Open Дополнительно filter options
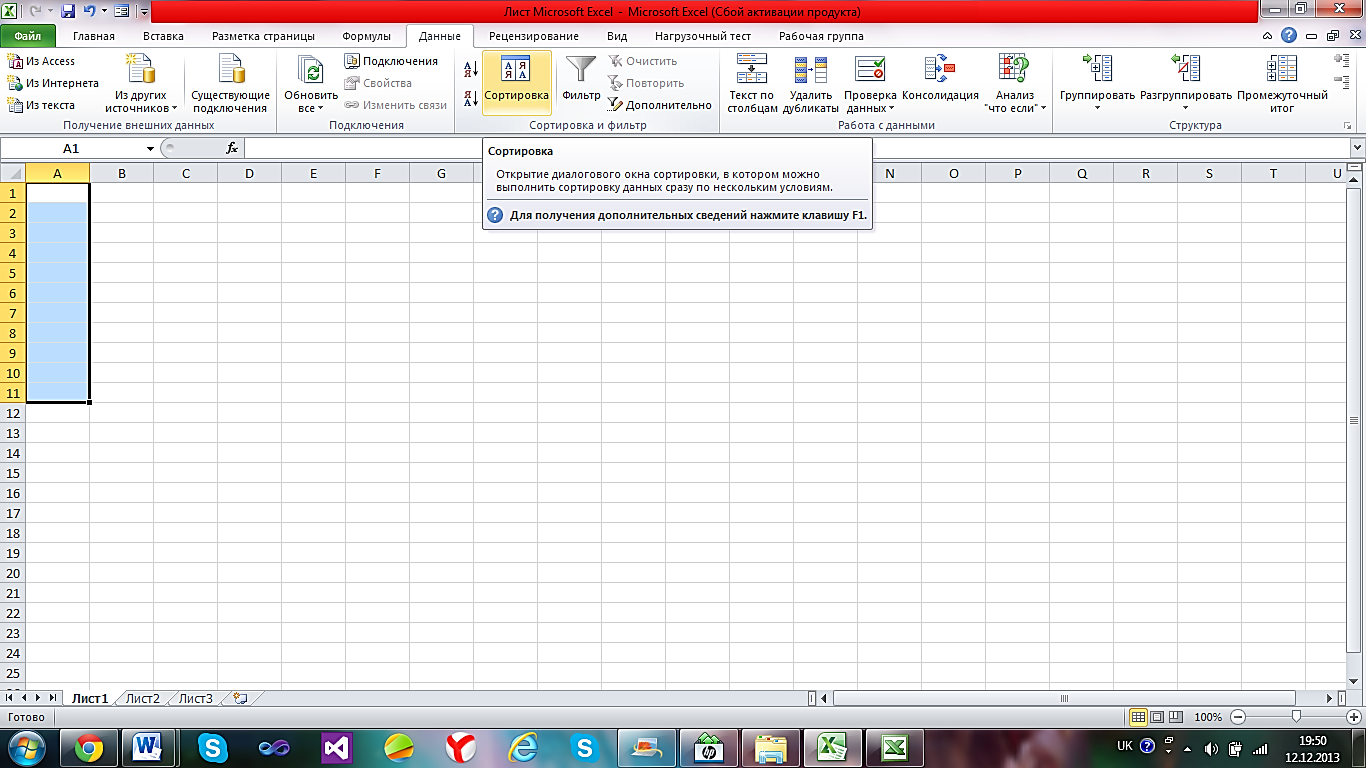Screen dimensions: 1366x768 (x=659, y=105)
